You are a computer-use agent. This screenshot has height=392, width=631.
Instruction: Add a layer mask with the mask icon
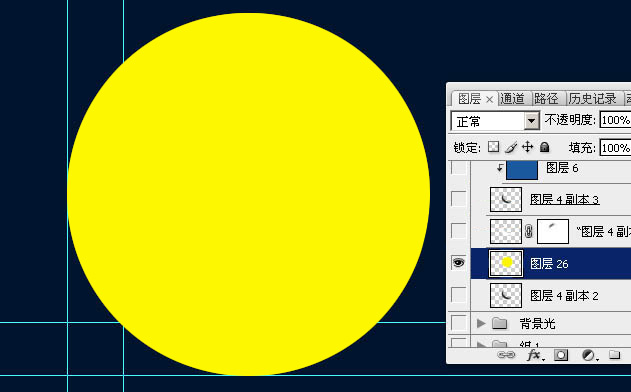tap(561, 355)
